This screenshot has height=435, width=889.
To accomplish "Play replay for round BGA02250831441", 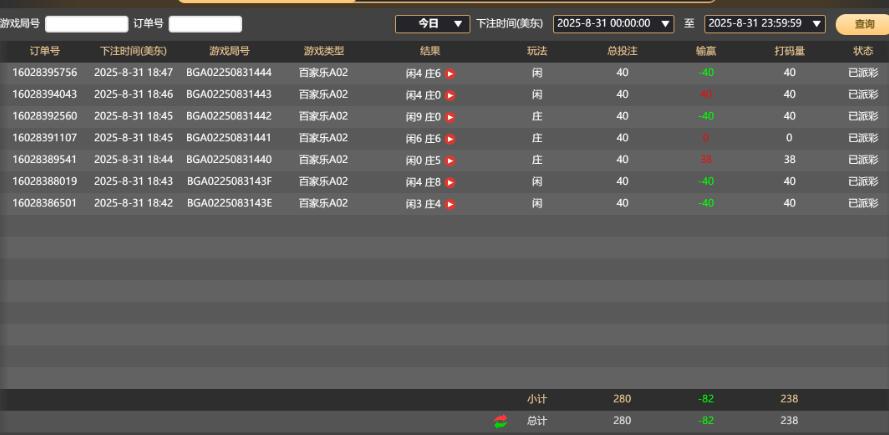I will pyautogui.click(x=450, y=139).
